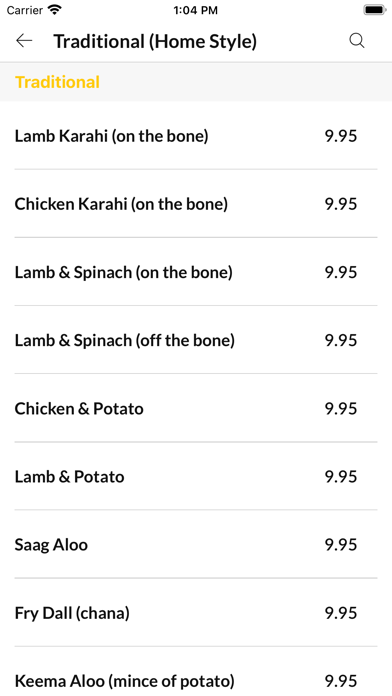Select Saag Aloo from menu
Screen dimensions: 392x696
point(196,544)
